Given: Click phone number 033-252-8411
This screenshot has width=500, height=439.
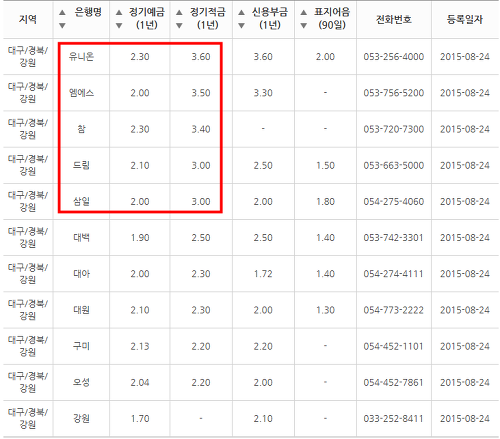Looking at the screenshot, I should [394, 419].
